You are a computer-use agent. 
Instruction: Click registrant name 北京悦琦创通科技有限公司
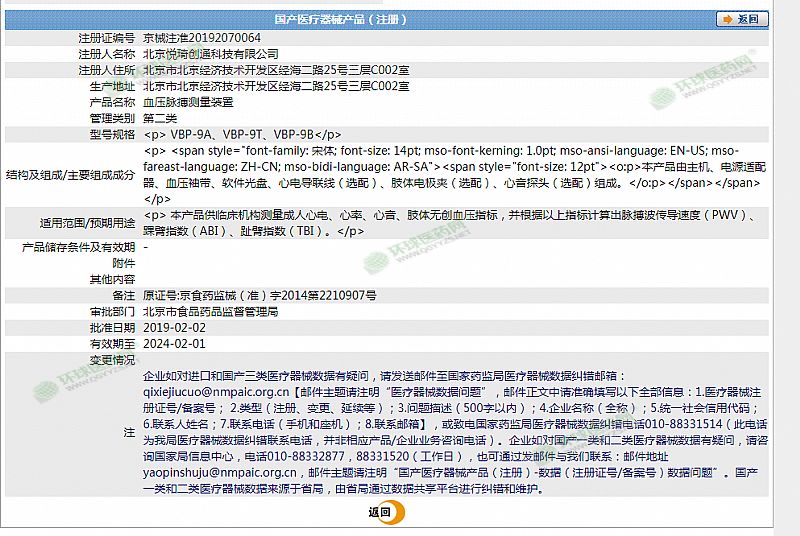pyautogui.click(x=210, y=53)
